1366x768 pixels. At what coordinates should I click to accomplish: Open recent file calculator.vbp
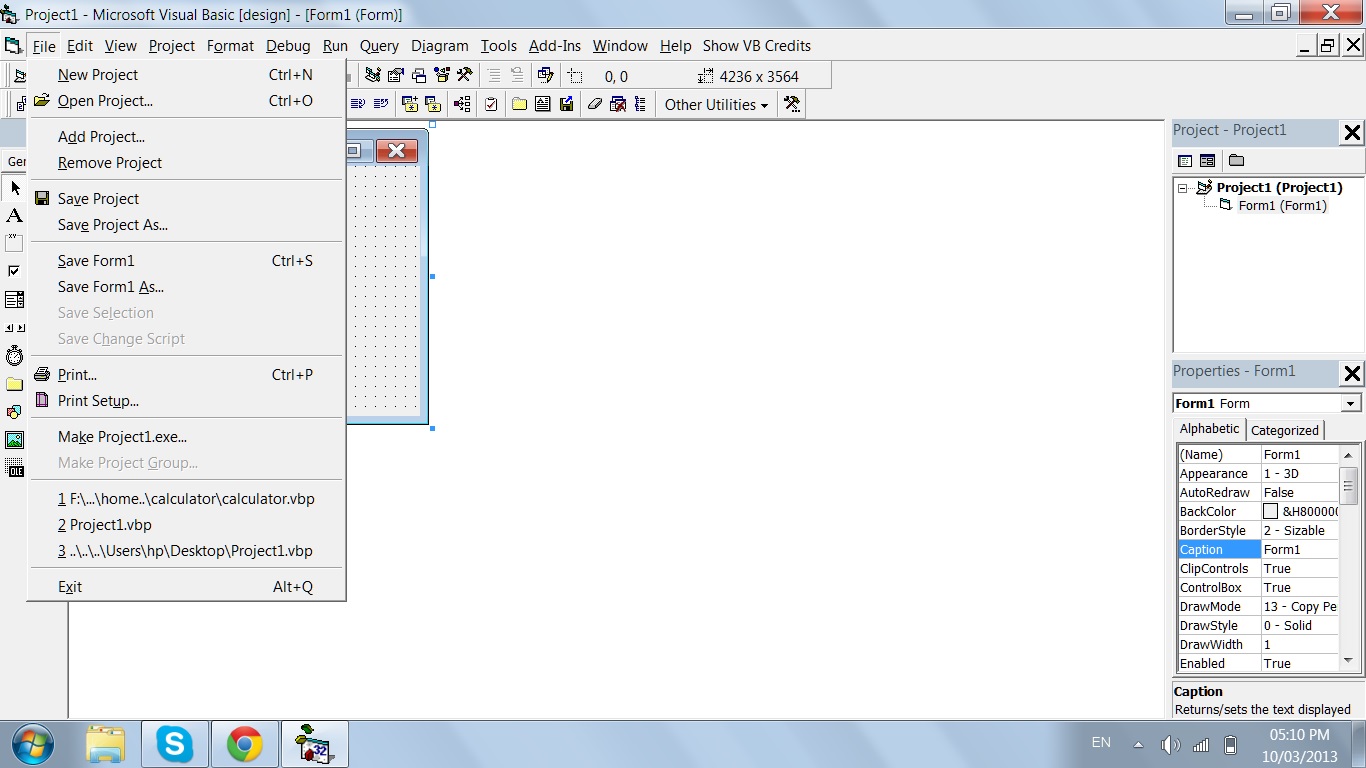point(186,499)
